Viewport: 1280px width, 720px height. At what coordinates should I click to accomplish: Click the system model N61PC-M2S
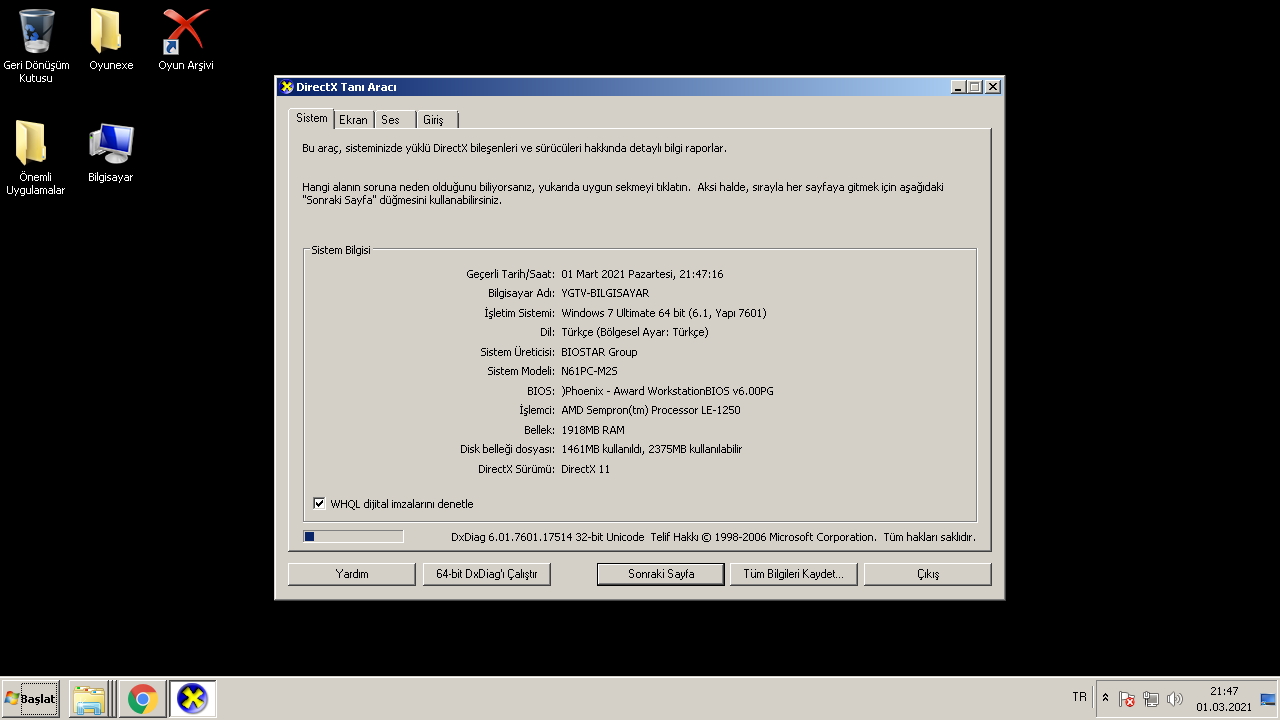tap(590, 371)
